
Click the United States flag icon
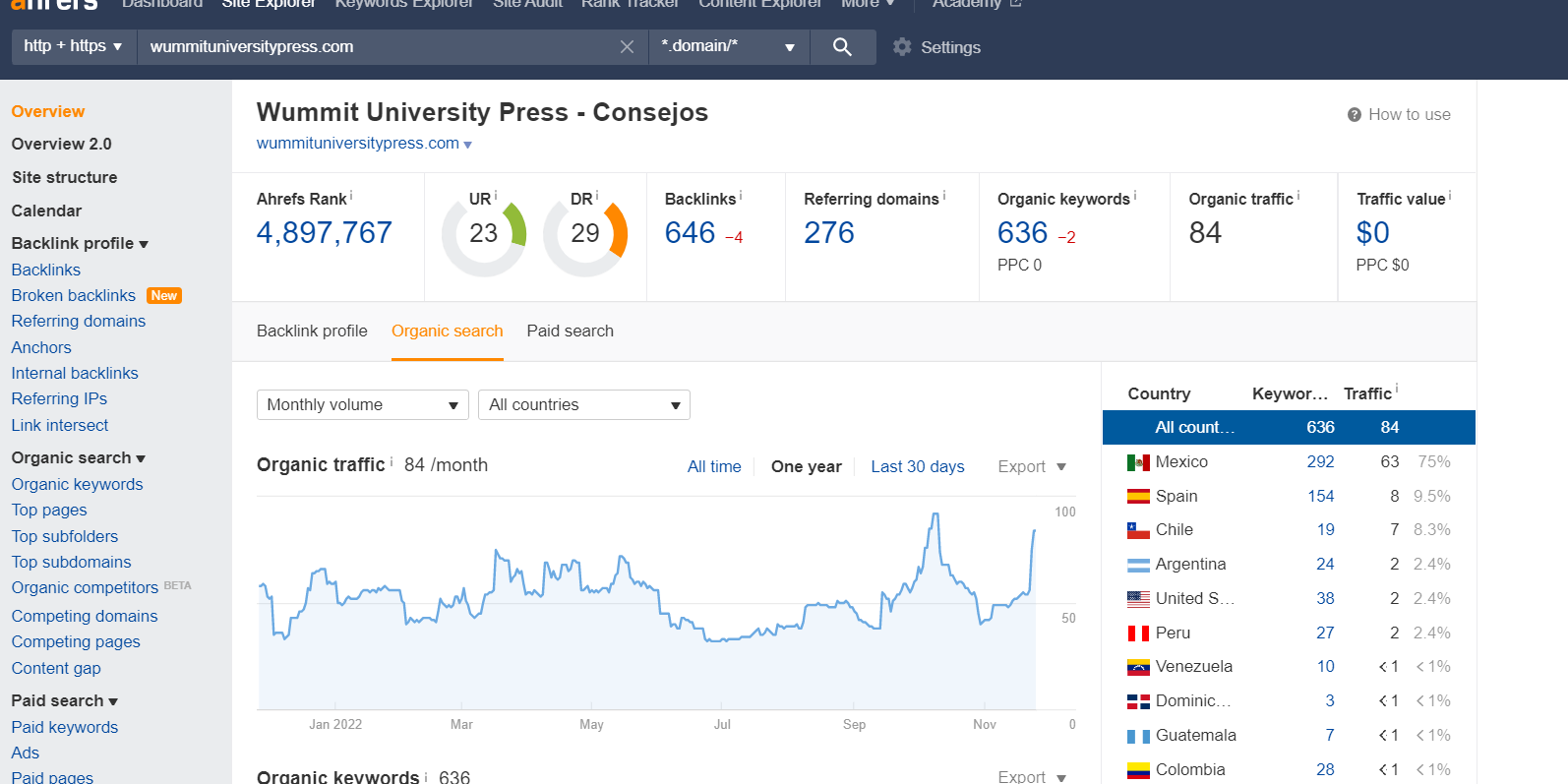1138,599
